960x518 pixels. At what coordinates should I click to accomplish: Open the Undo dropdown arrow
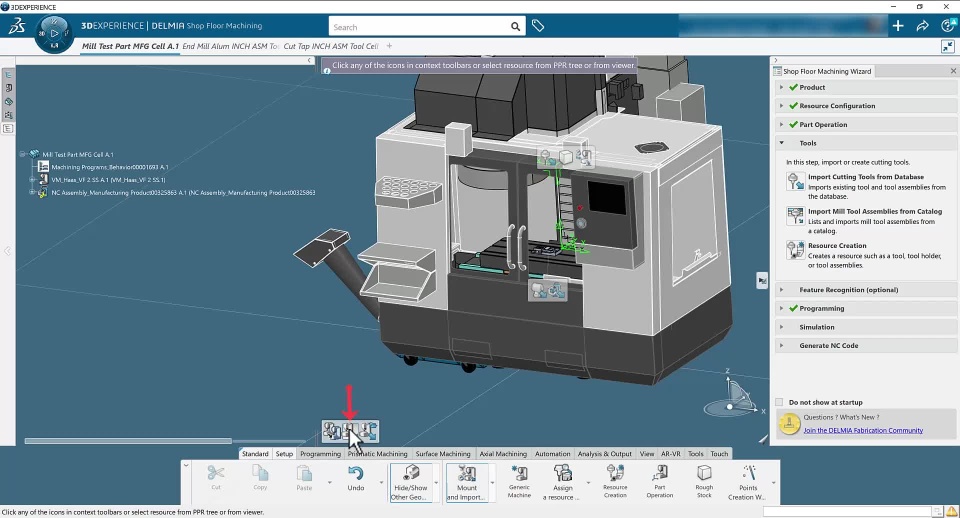[x=381, y=482]
